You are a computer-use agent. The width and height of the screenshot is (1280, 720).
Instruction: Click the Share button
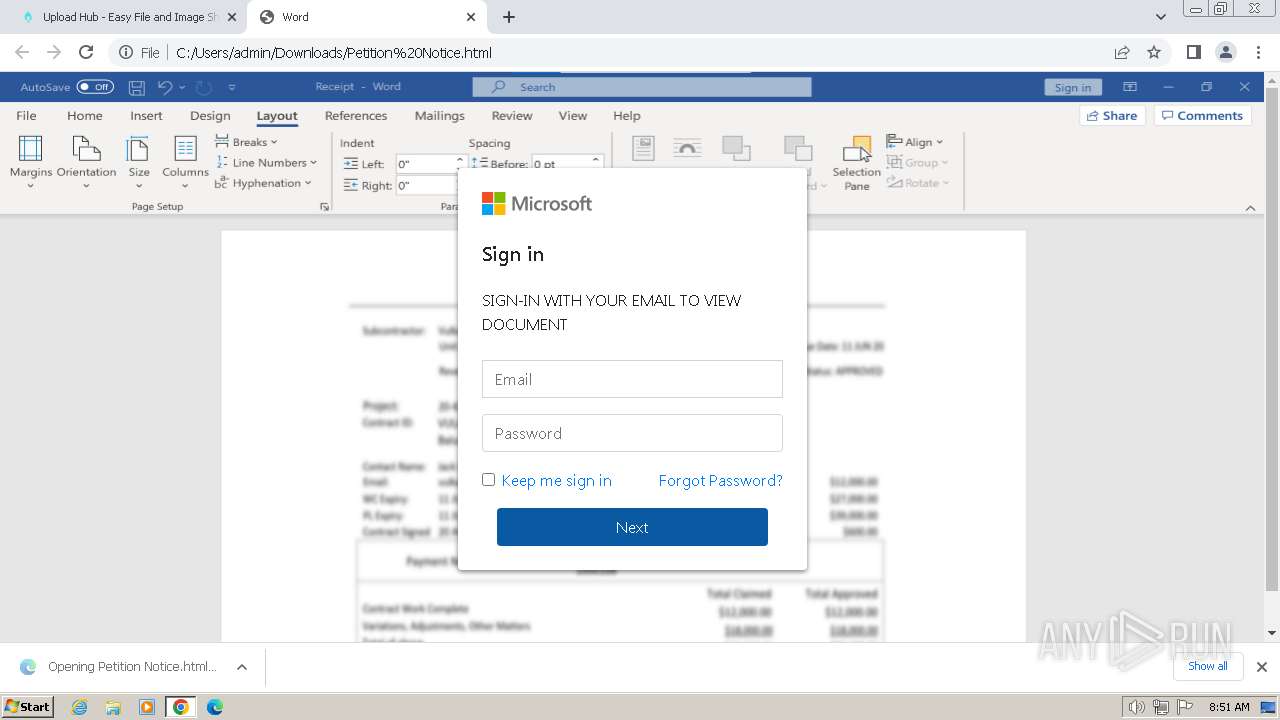click(1112, 115)
